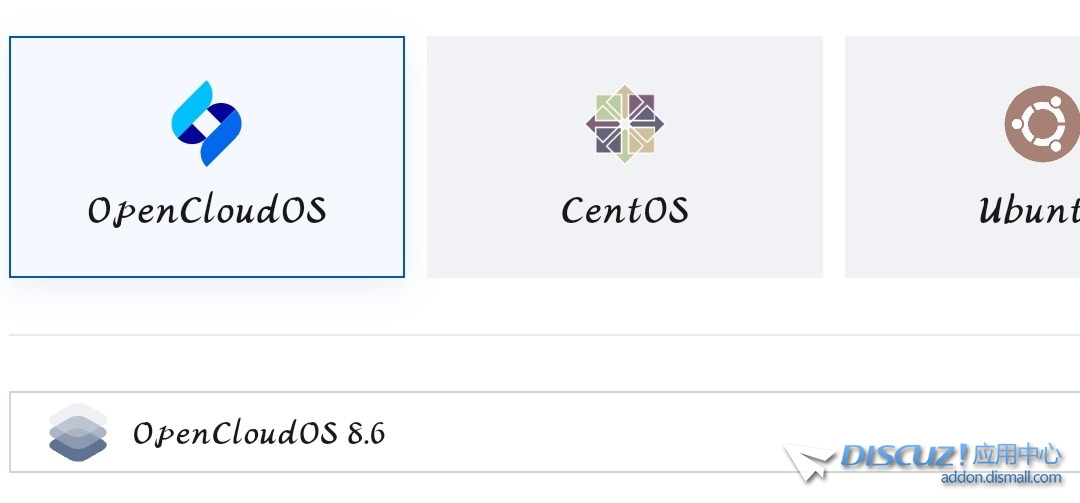Click the Ubuntu label text

(x=1030, y=211)
